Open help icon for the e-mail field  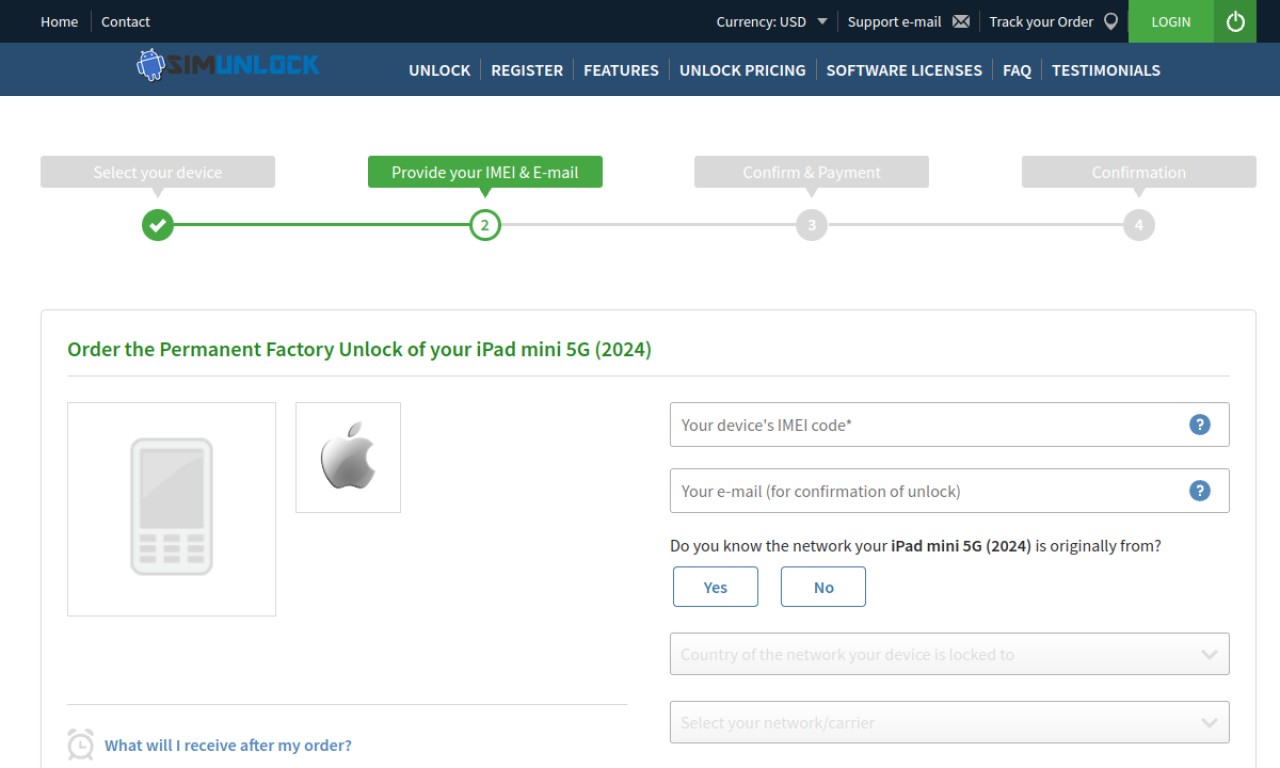(x=1200, y=490)
